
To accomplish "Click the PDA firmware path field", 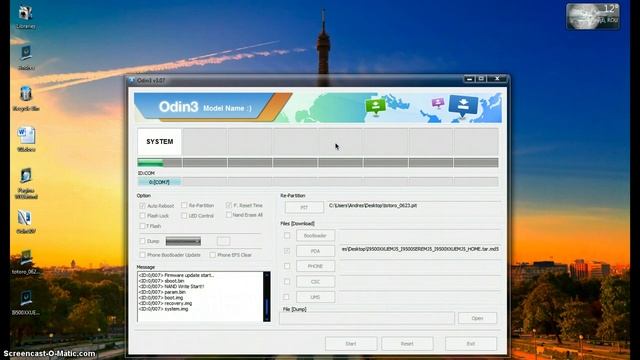I will point(420,249).
